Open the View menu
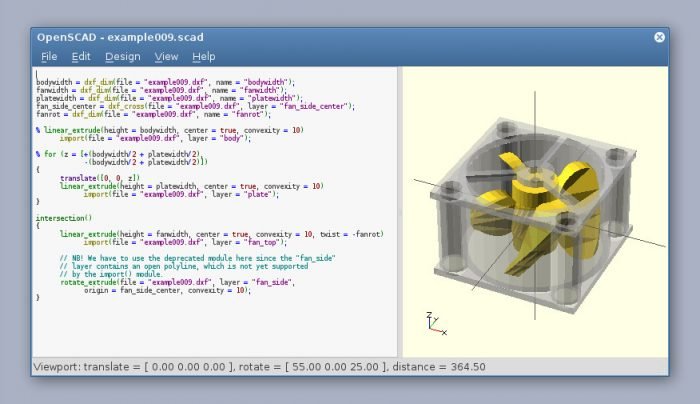 click(x=166, y=57)
